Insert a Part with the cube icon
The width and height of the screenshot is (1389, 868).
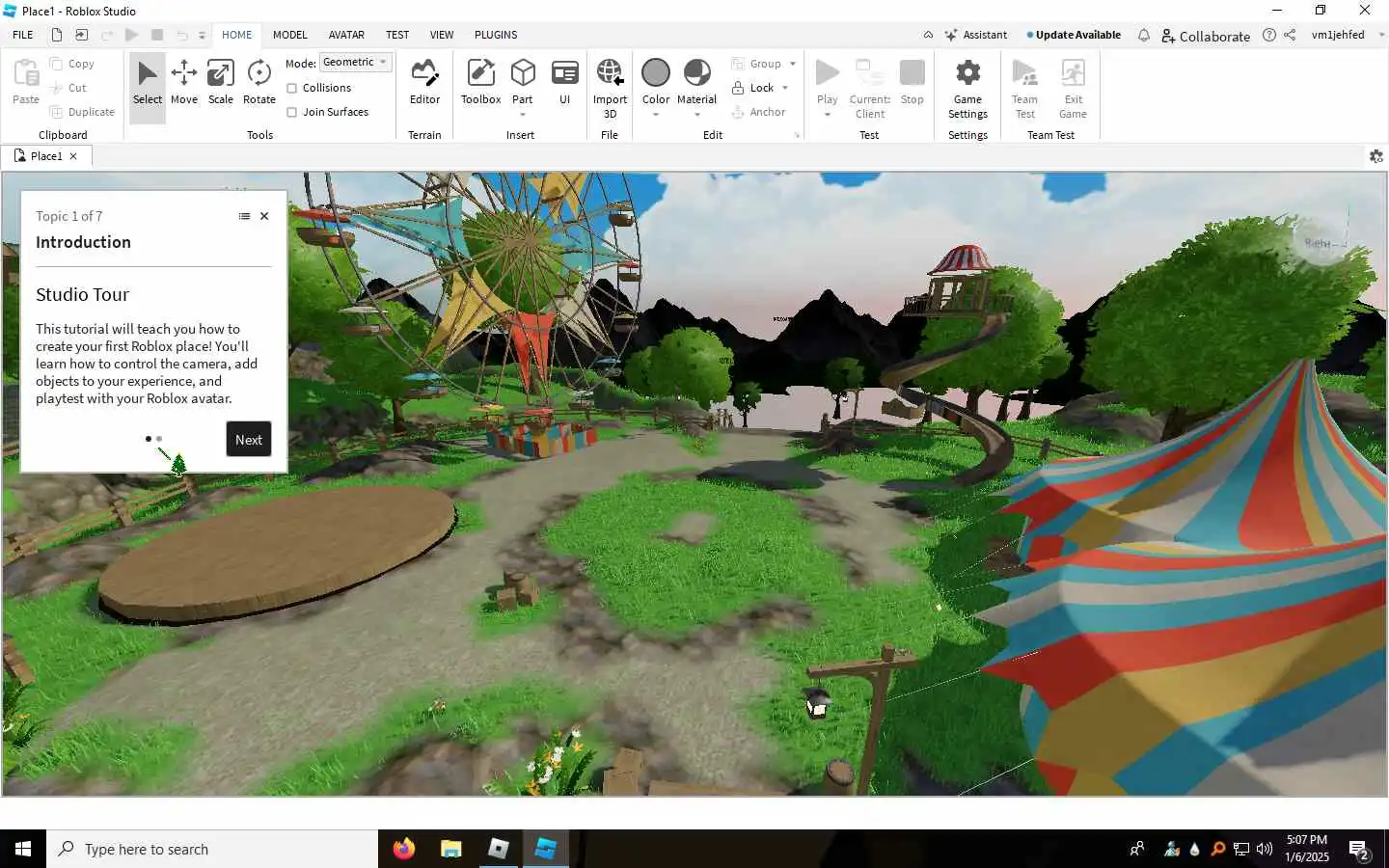coord(523,73)
